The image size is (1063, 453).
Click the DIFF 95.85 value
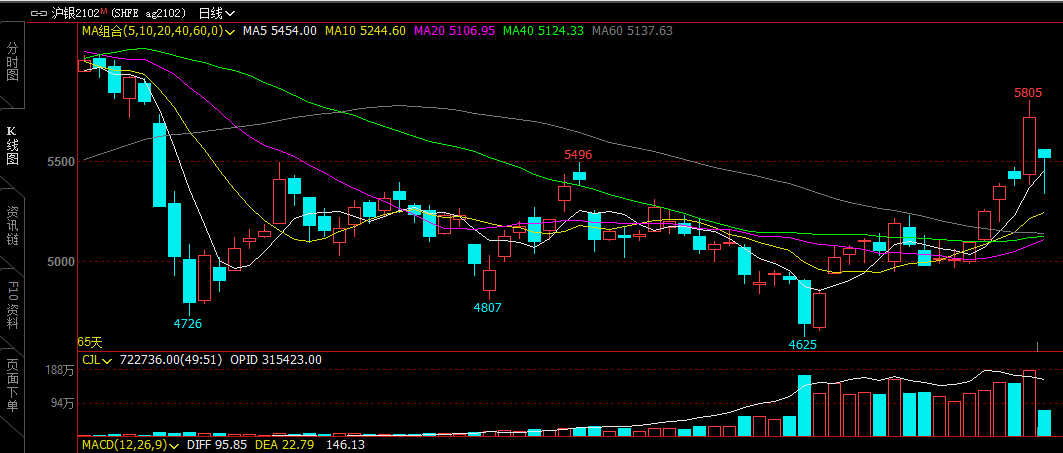(217, 445)
